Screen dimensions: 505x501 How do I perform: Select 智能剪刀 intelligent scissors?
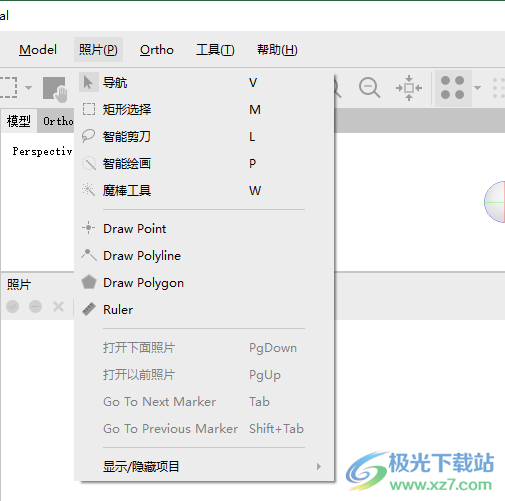[x=204, y=136]
